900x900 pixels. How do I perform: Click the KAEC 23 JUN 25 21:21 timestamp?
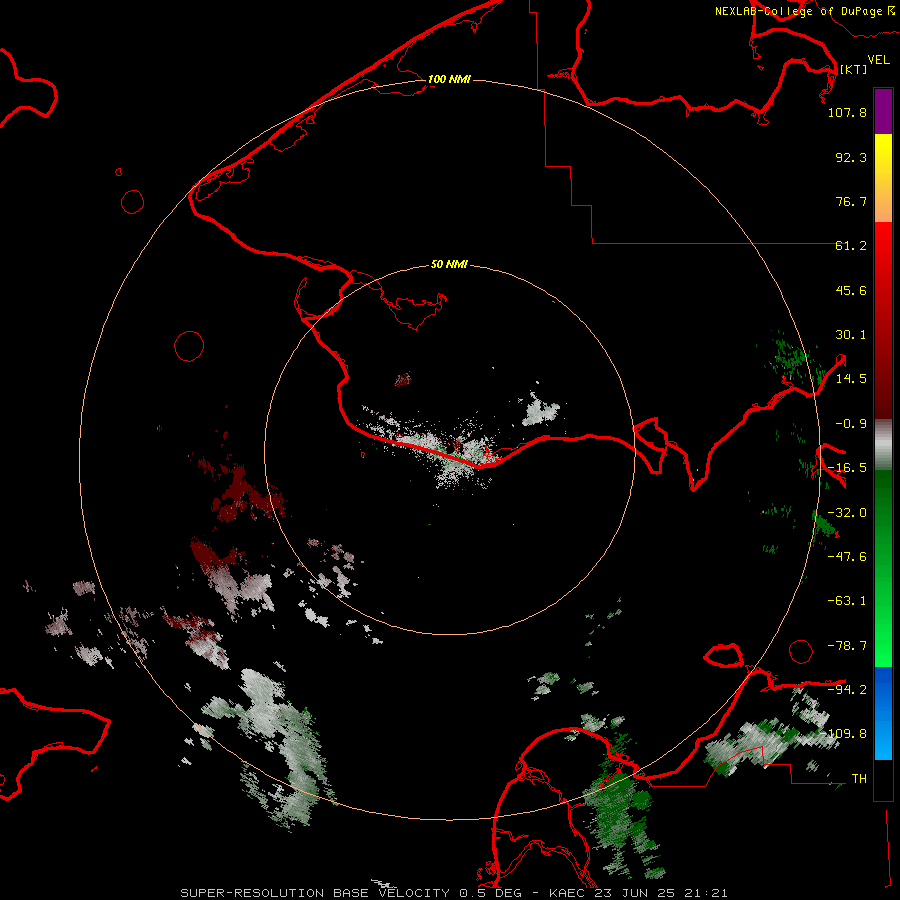[x=638, y=893]
